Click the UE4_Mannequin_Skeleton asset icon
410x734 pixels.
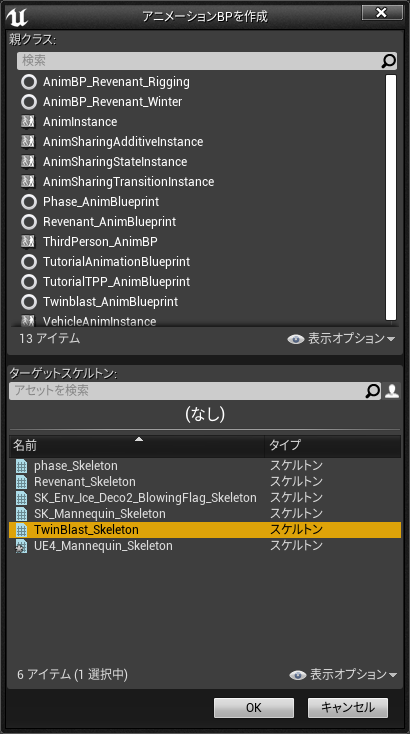coord(22,546)
